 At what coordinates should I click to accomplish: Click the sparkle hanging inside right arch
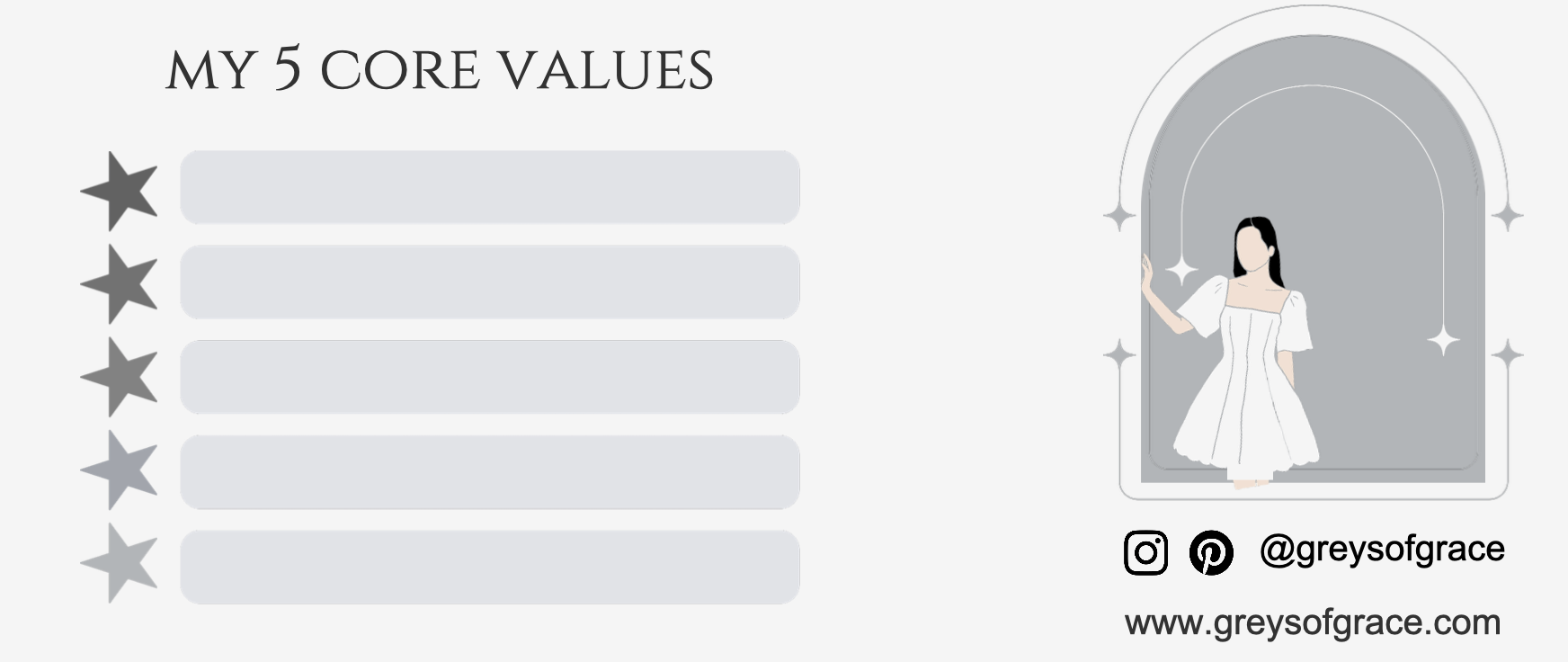(1443, 341)
